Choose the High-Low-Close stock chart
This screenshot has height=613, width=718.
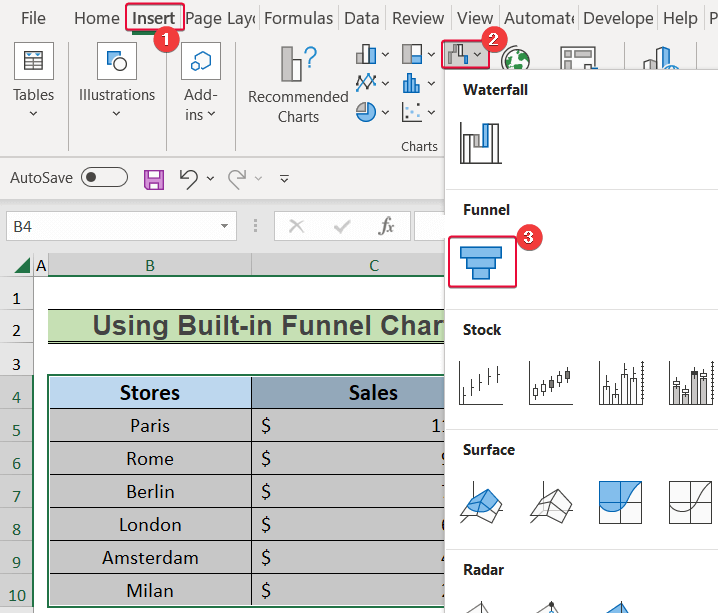(479, 383)
